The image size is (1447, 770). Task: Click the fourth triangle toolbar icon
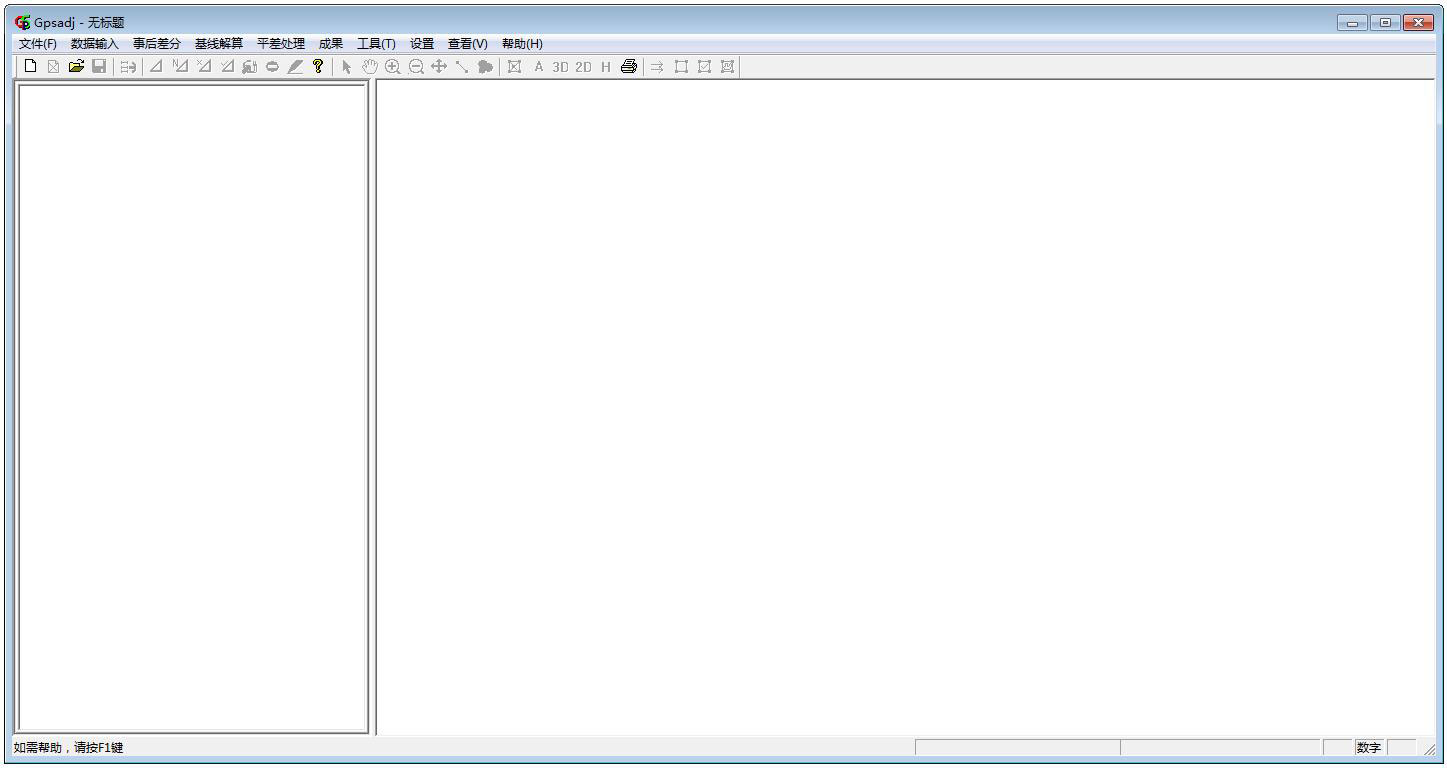(226, 67)
